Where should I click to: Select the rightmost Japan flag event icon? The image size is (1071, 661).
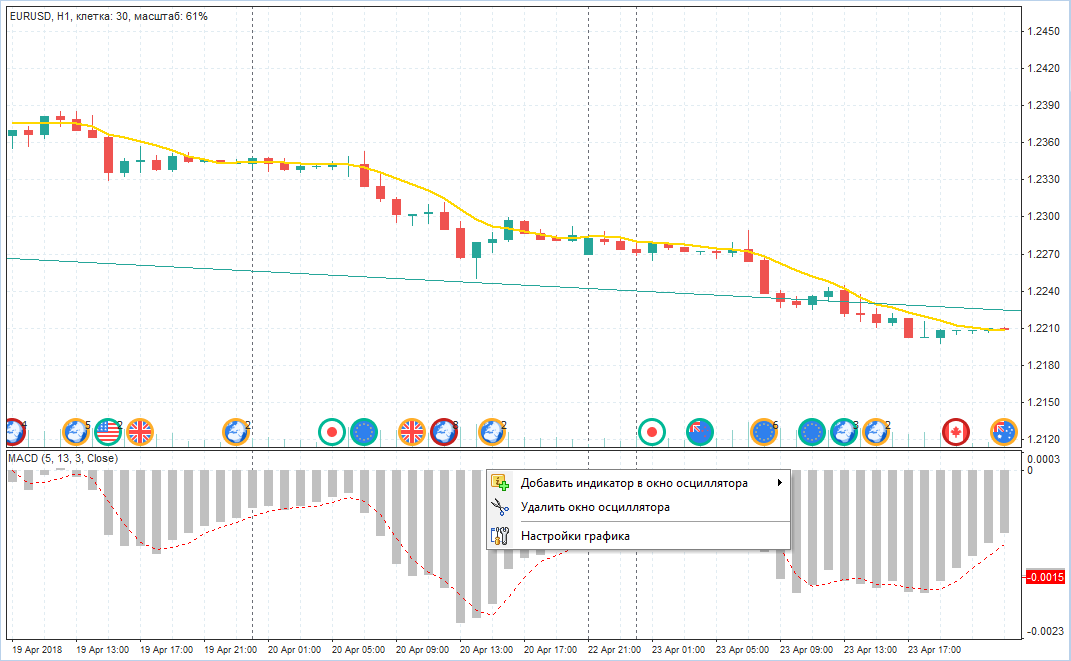652,432
